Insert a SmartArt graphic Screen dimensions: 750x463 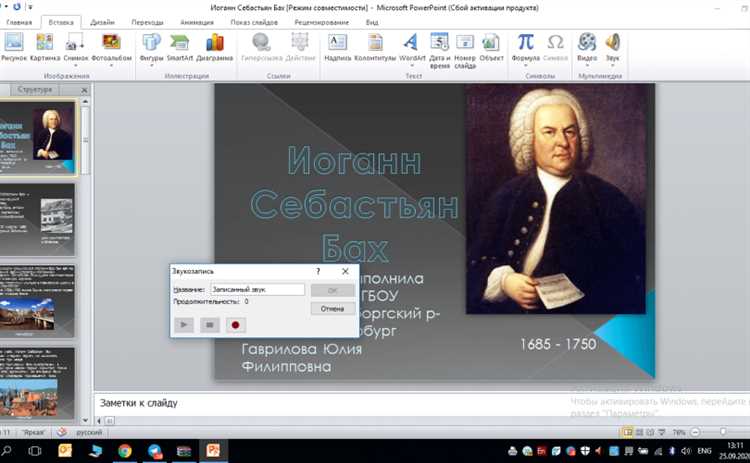179,43
